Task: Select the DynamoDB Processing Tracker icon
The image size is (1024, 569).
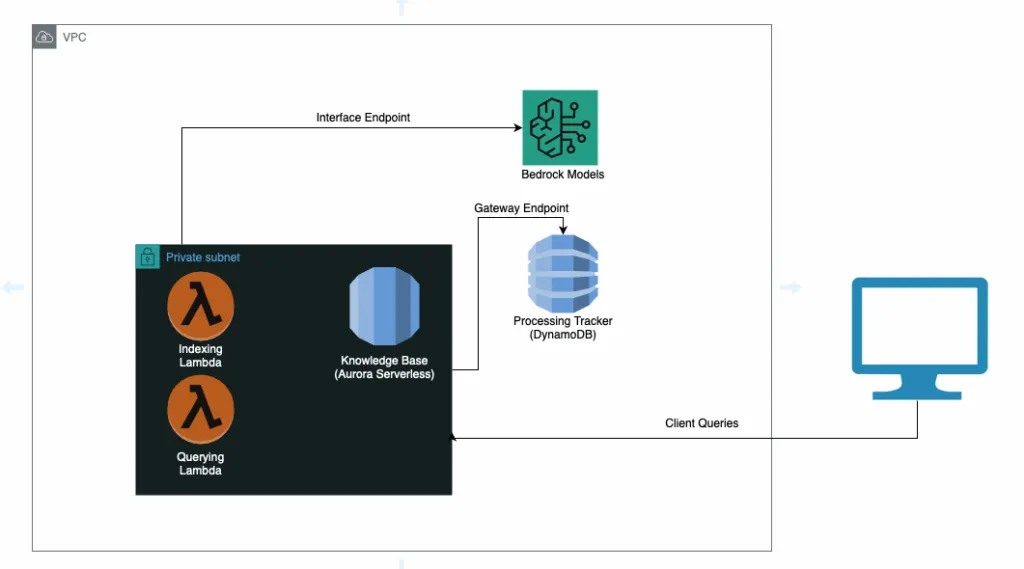Action: click(562, 271)
